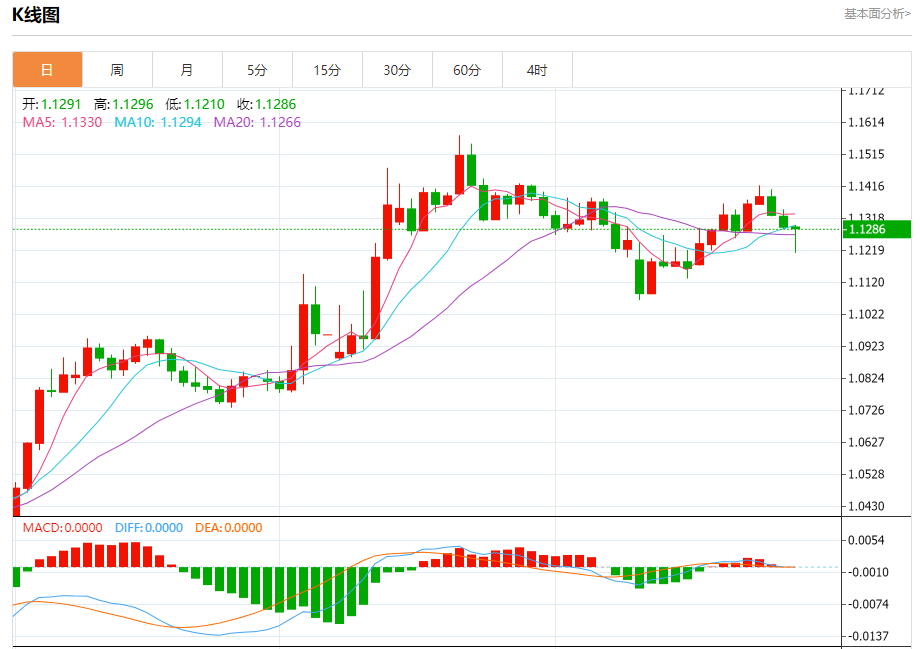Open the 5分 interval tab
This screenshot has width=920, height=649.
click(x=257, y=70)
